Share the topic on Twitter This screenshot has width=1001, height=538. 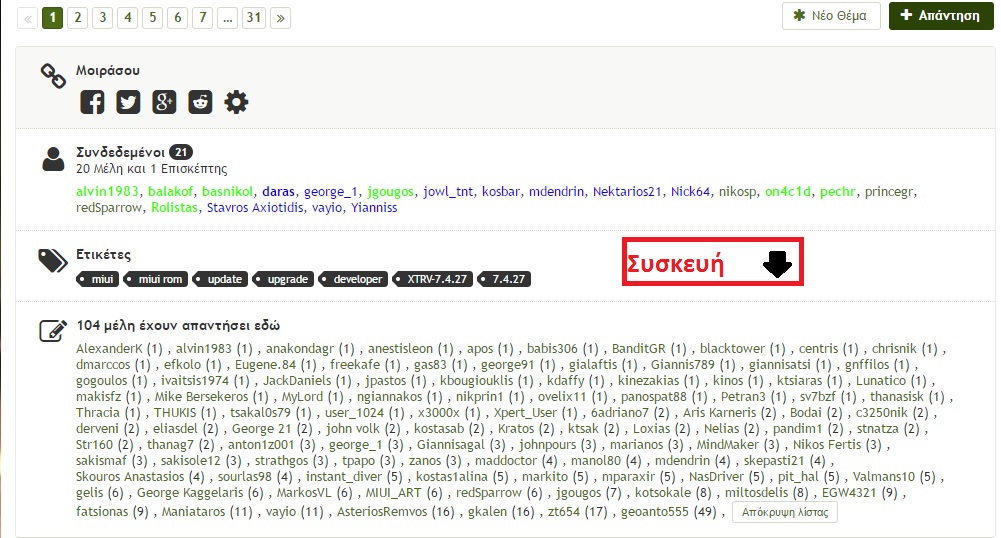tap(128, 102)
